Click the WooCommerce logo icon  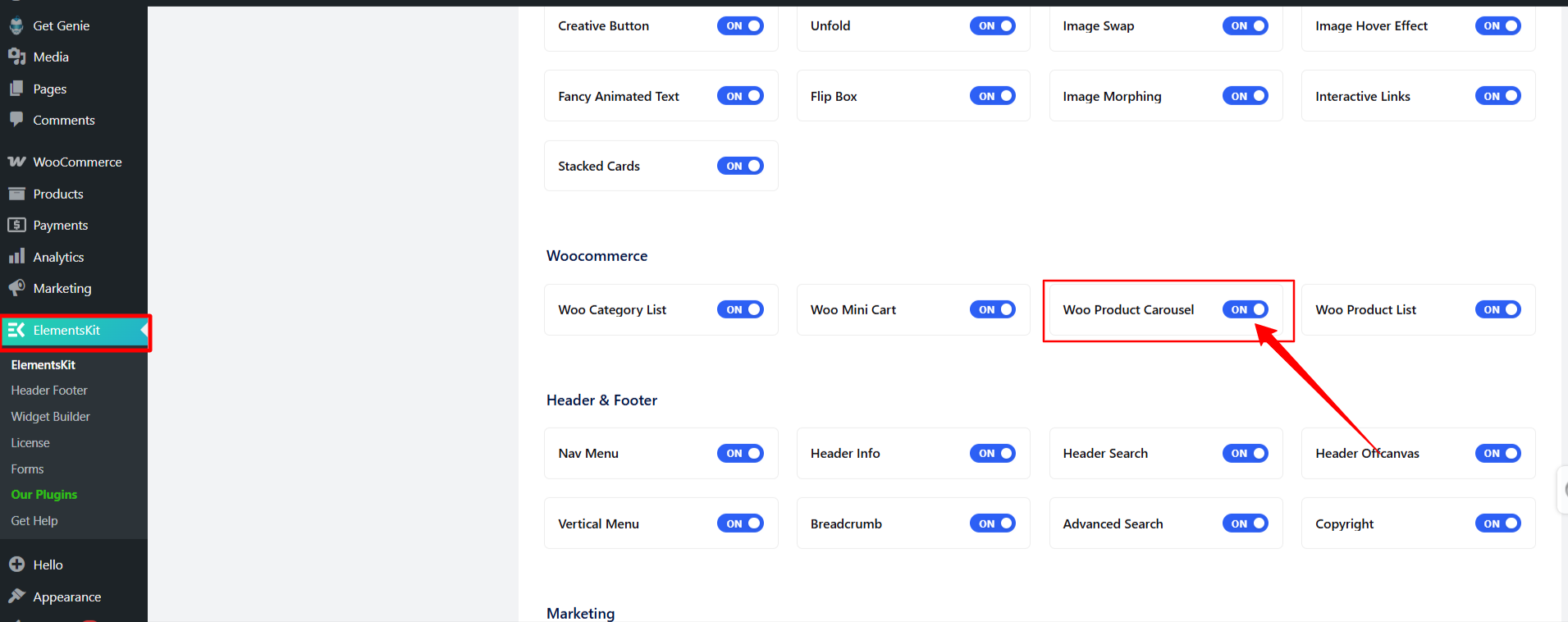click(16, 162)
